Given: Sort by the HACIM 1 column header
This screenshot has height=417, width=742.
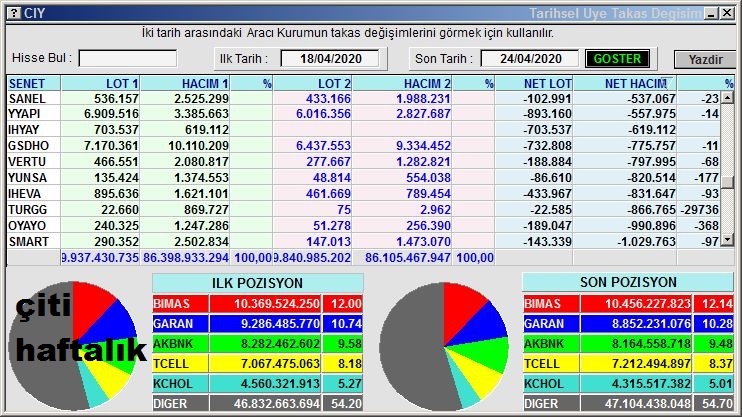Looking at the screenshot, I should [185, 83].
